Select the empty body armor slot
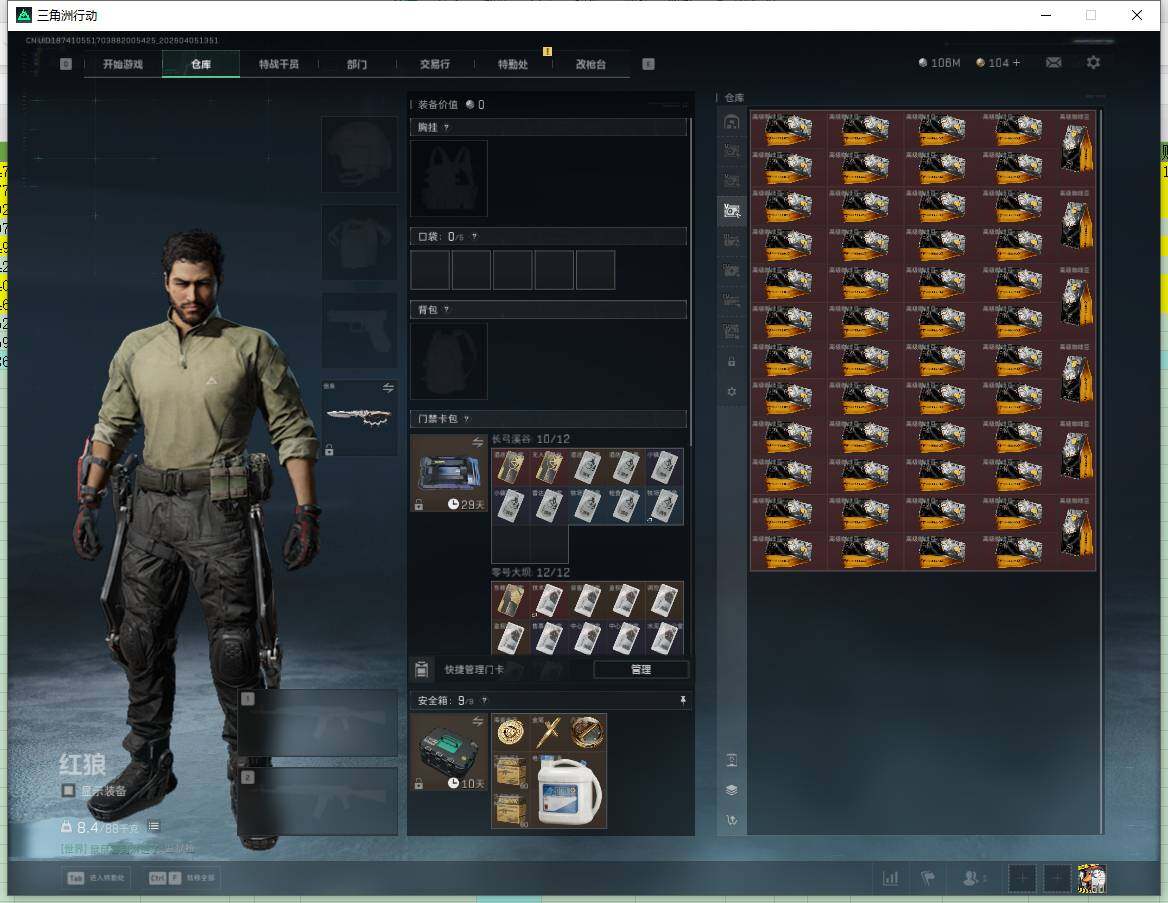Screen dimensions: 1168x903 [359, 243]
